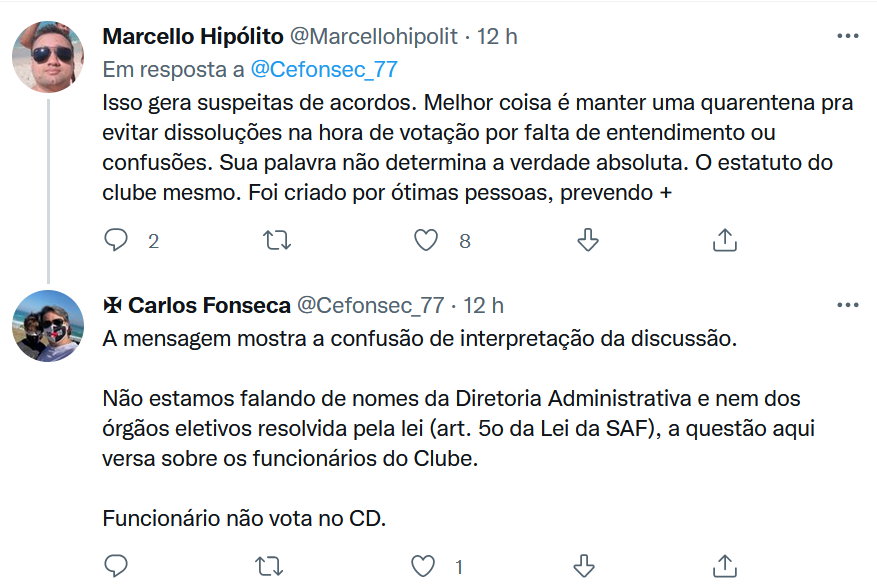The image size is (877, 585).
Task: Open Marcello Hipólito's display name link
Action: click(x=193, y=37)
